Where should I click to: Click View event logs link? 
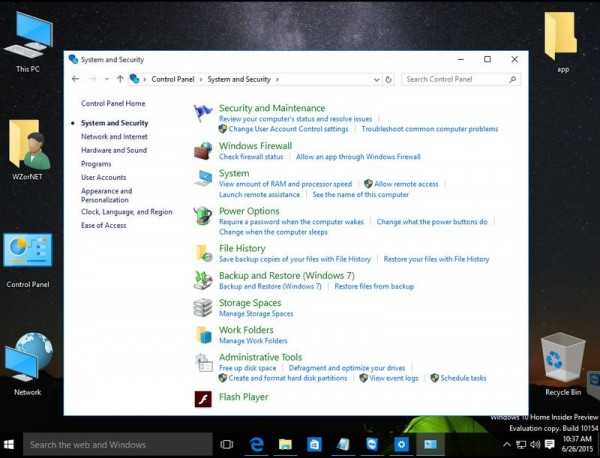pyautogui.click(x=394, y=378)
